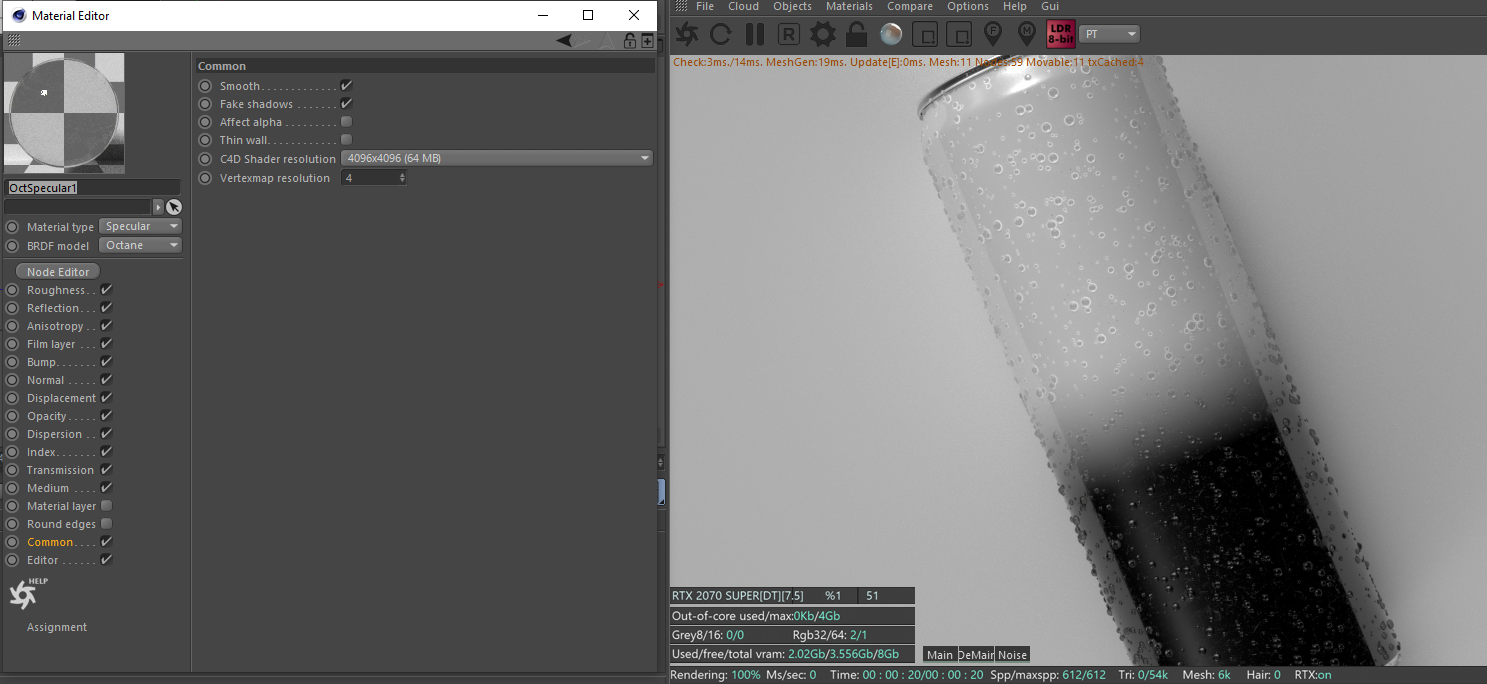The height and width of the screenshot is (684, 1487).
Task: Enable the Material layer checkbox
Action: 106,506
